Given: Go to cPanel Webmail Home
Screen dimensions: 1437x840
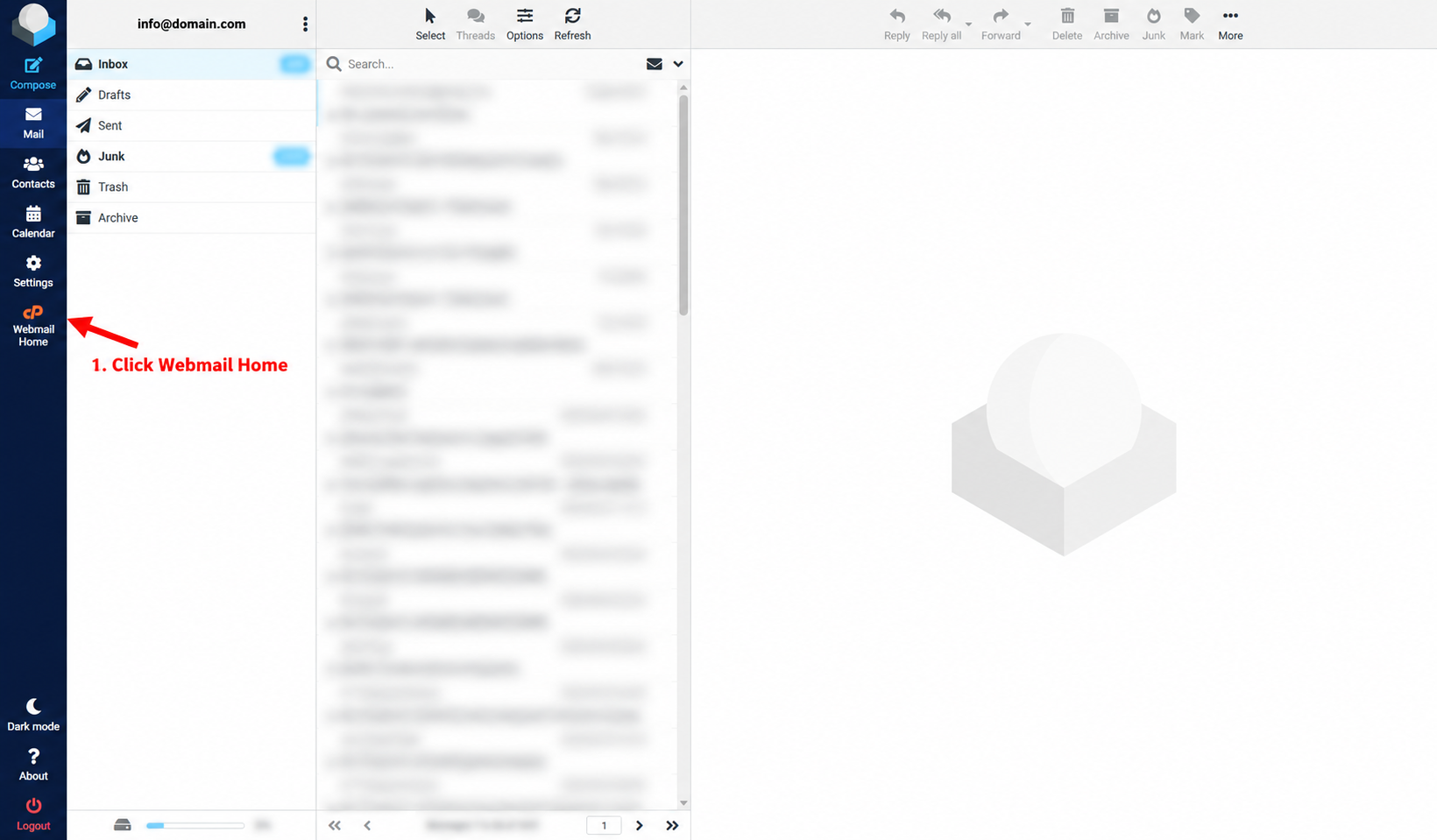Looking at the screenshot, I should coord(33,326).
